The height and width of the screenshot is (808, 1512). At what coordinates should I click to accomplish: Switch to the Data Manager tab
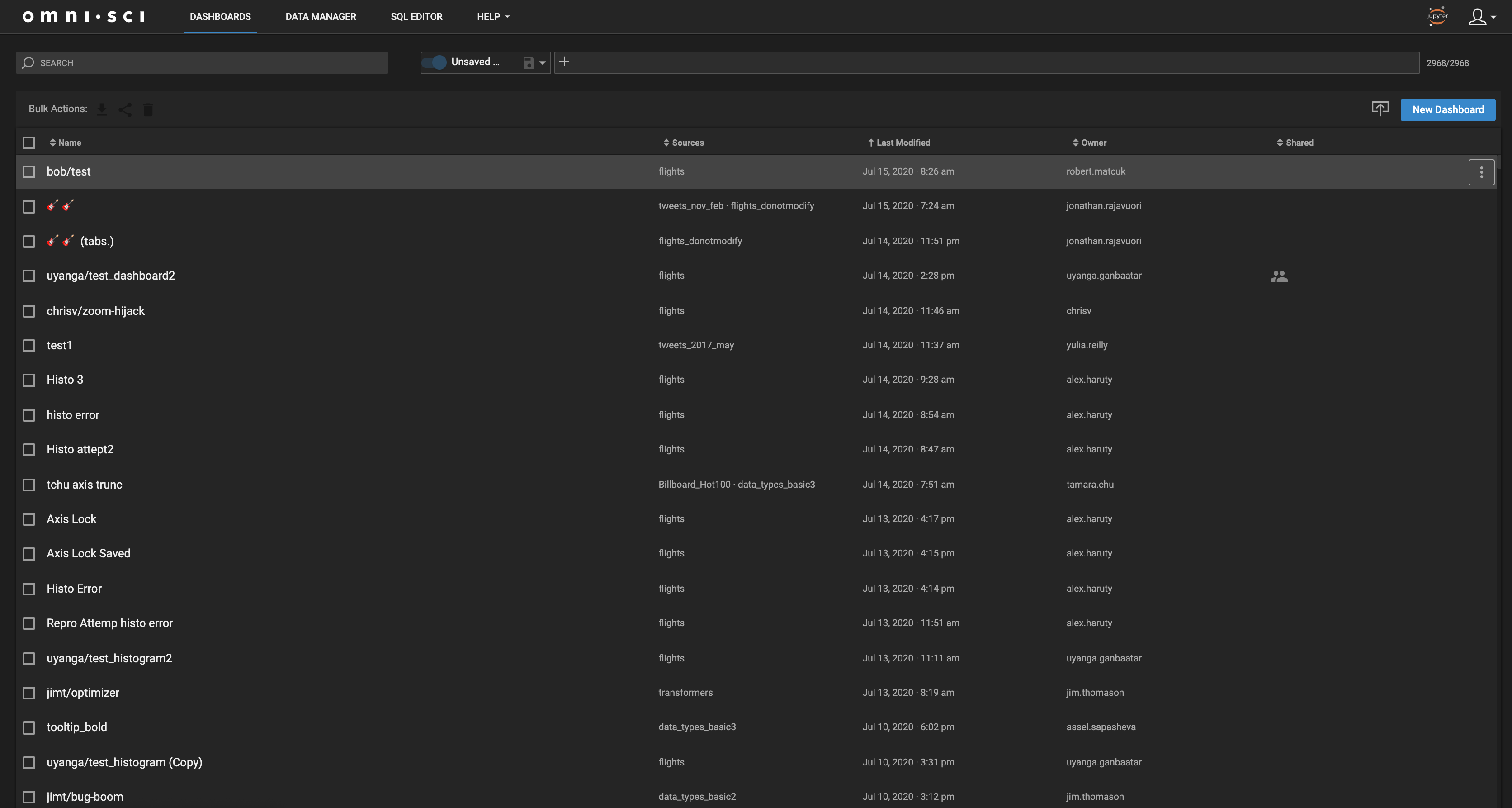click(321, 16)
